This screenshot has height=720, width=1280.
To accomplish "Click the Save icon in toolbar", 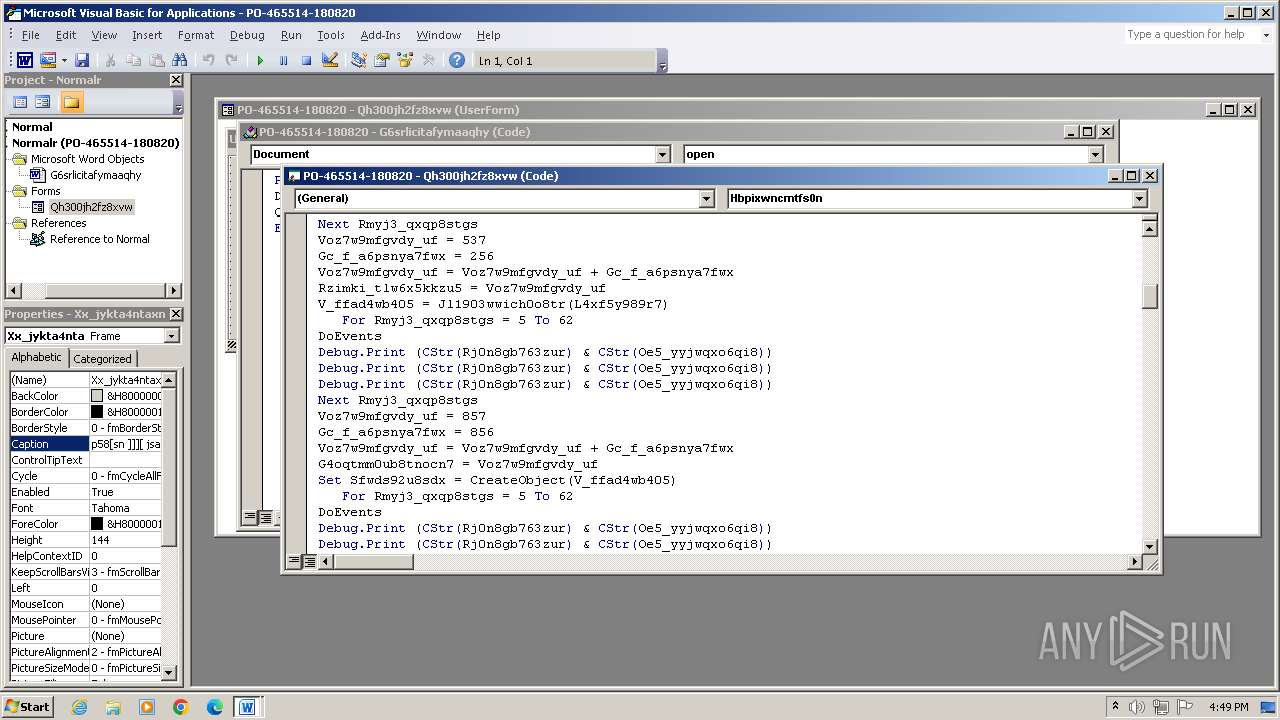I will tap(82, 61).
